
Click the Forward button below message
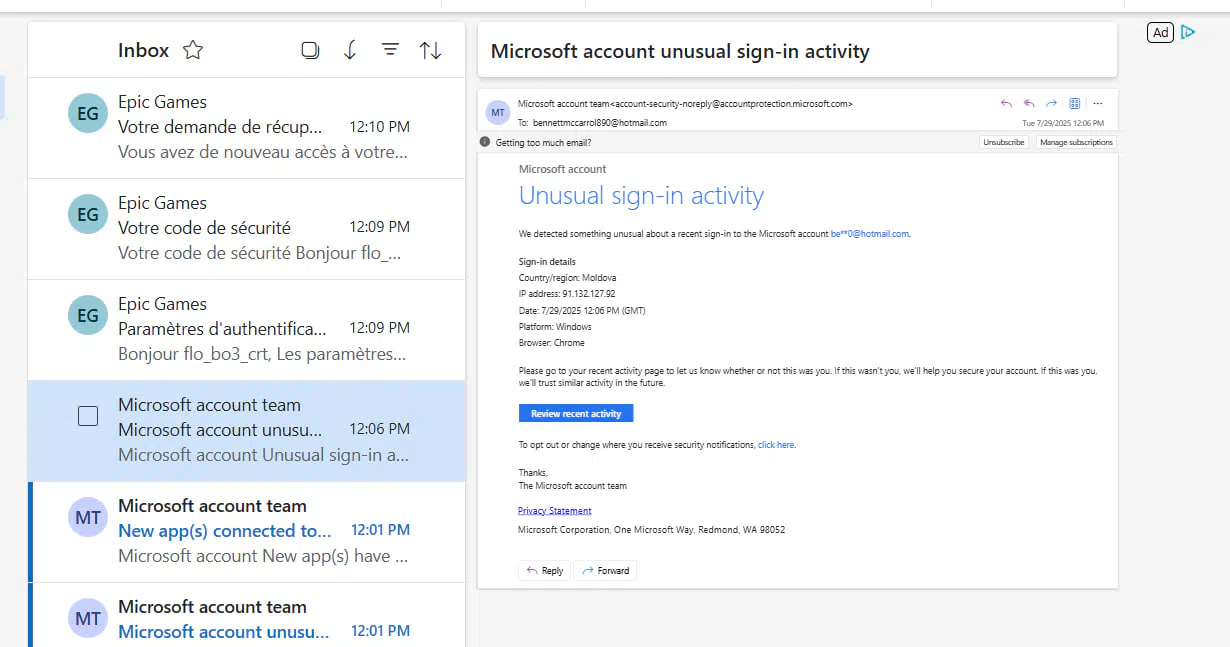coord(605,570)
